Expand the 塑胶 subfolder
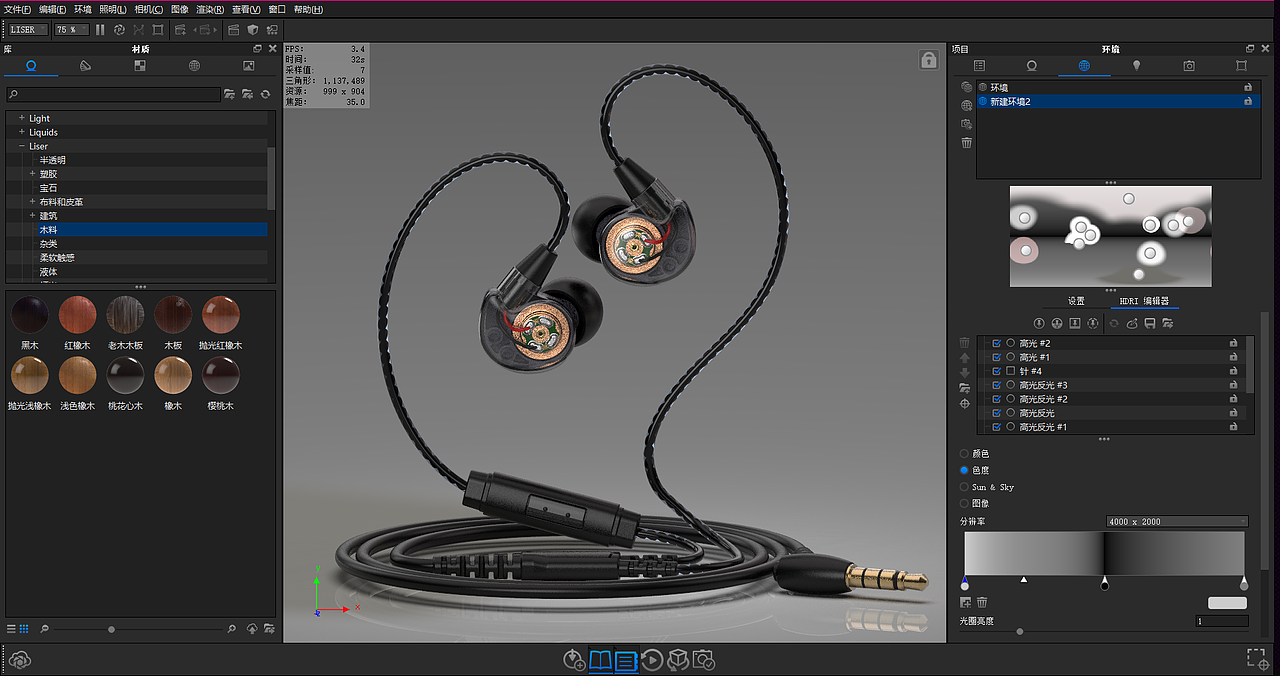 pos(32,174)
